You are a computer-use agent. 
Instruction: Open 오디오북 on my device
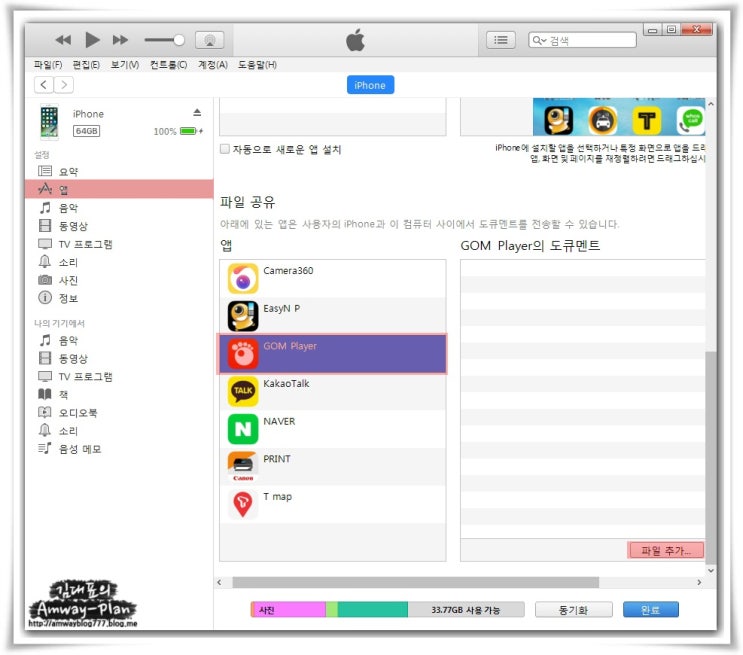118,412
